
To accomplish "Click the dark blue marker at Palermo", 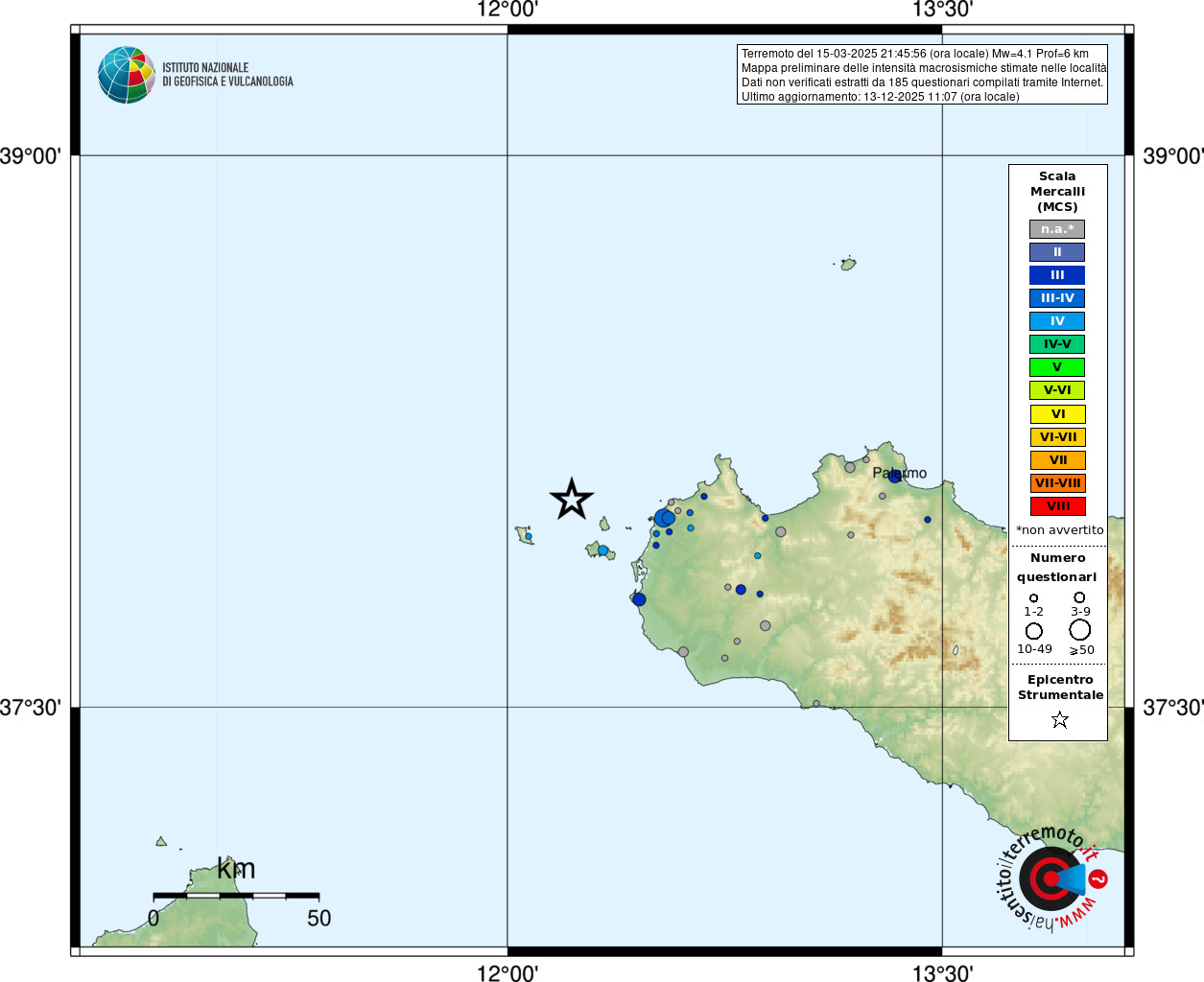I will pyautogui.click(x=895, y=476).
